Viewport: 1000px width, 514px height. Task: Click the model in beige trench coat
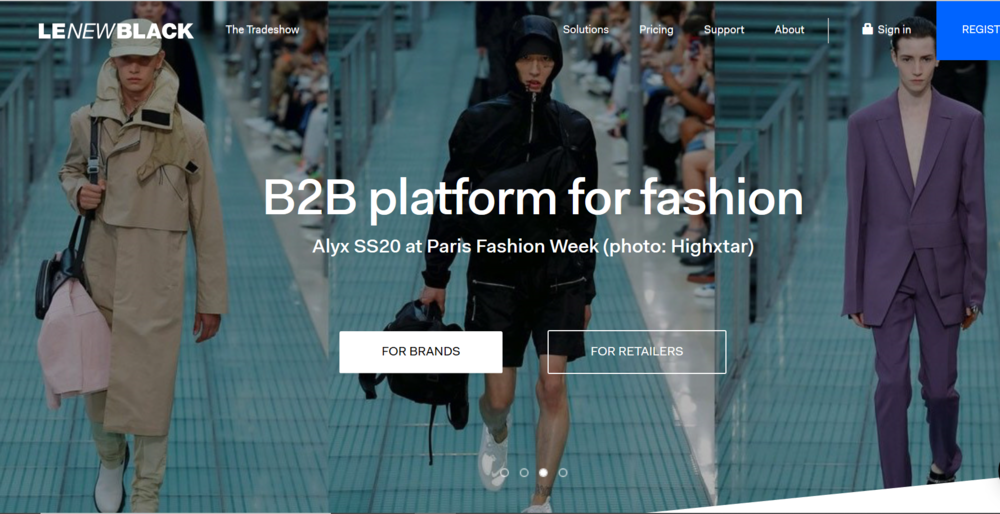point(137,255)
